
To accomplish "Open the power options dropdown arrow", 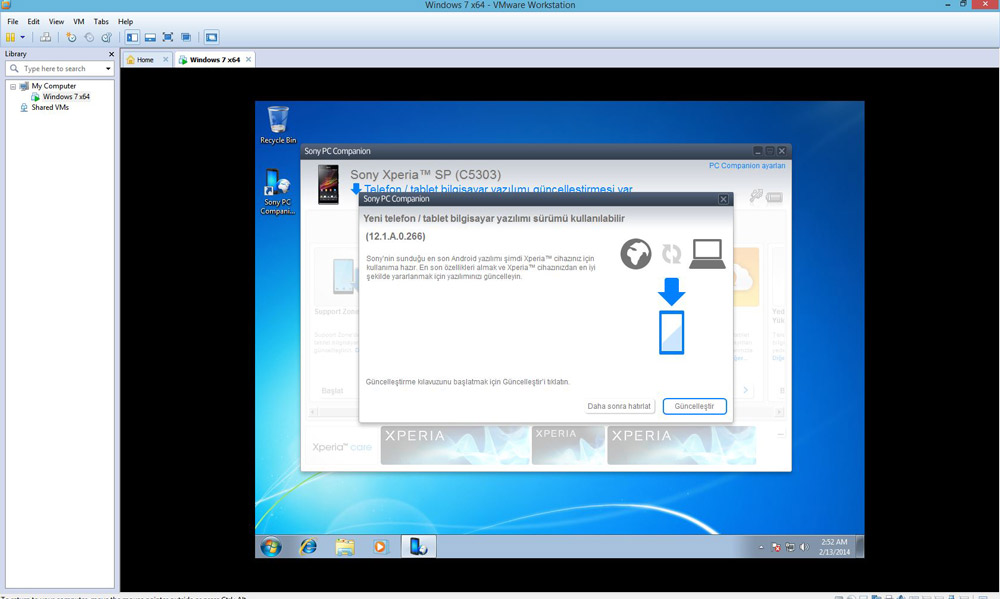I will 23,37.
